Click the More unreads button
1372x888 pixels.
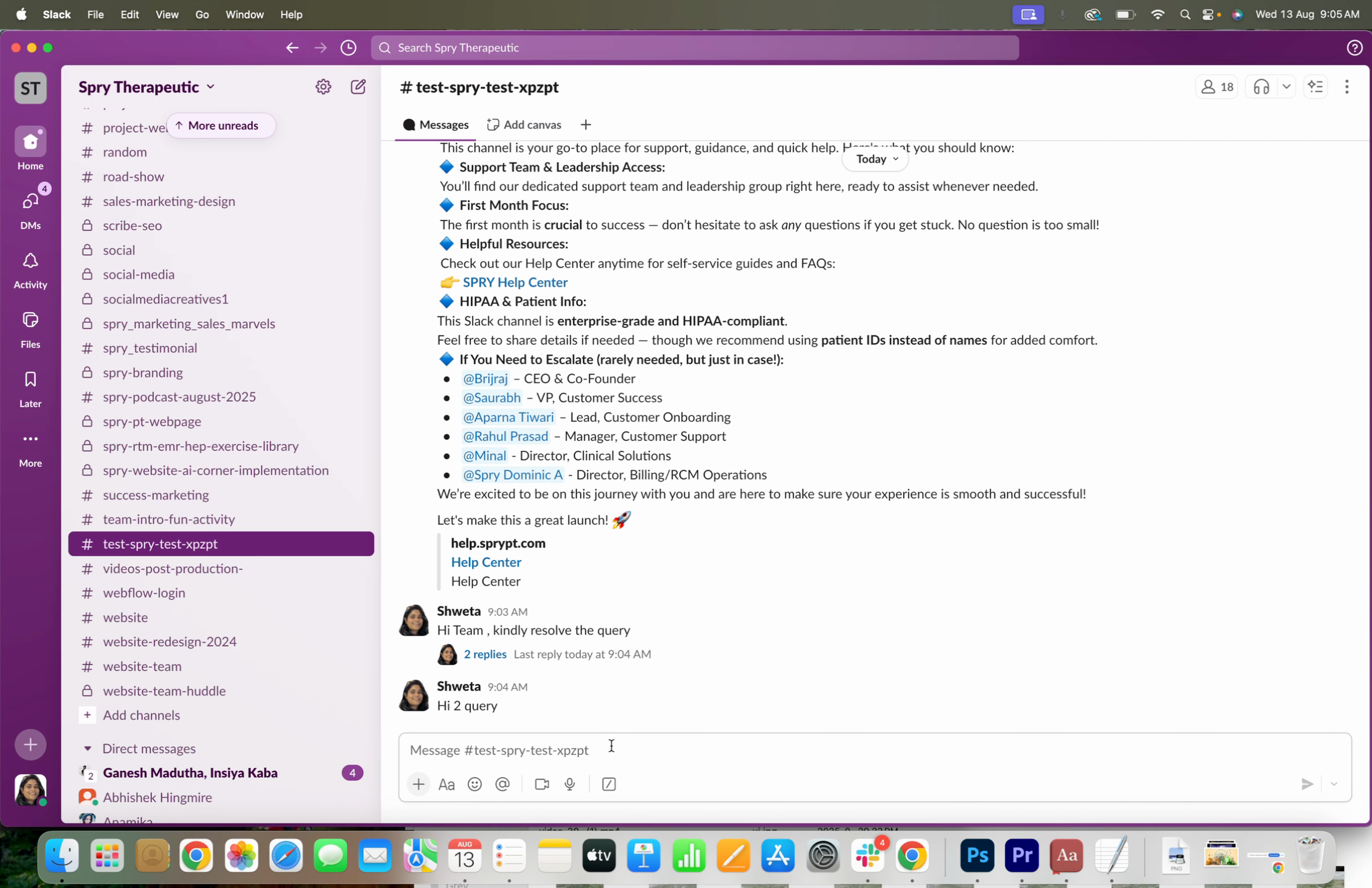point(221,125)
